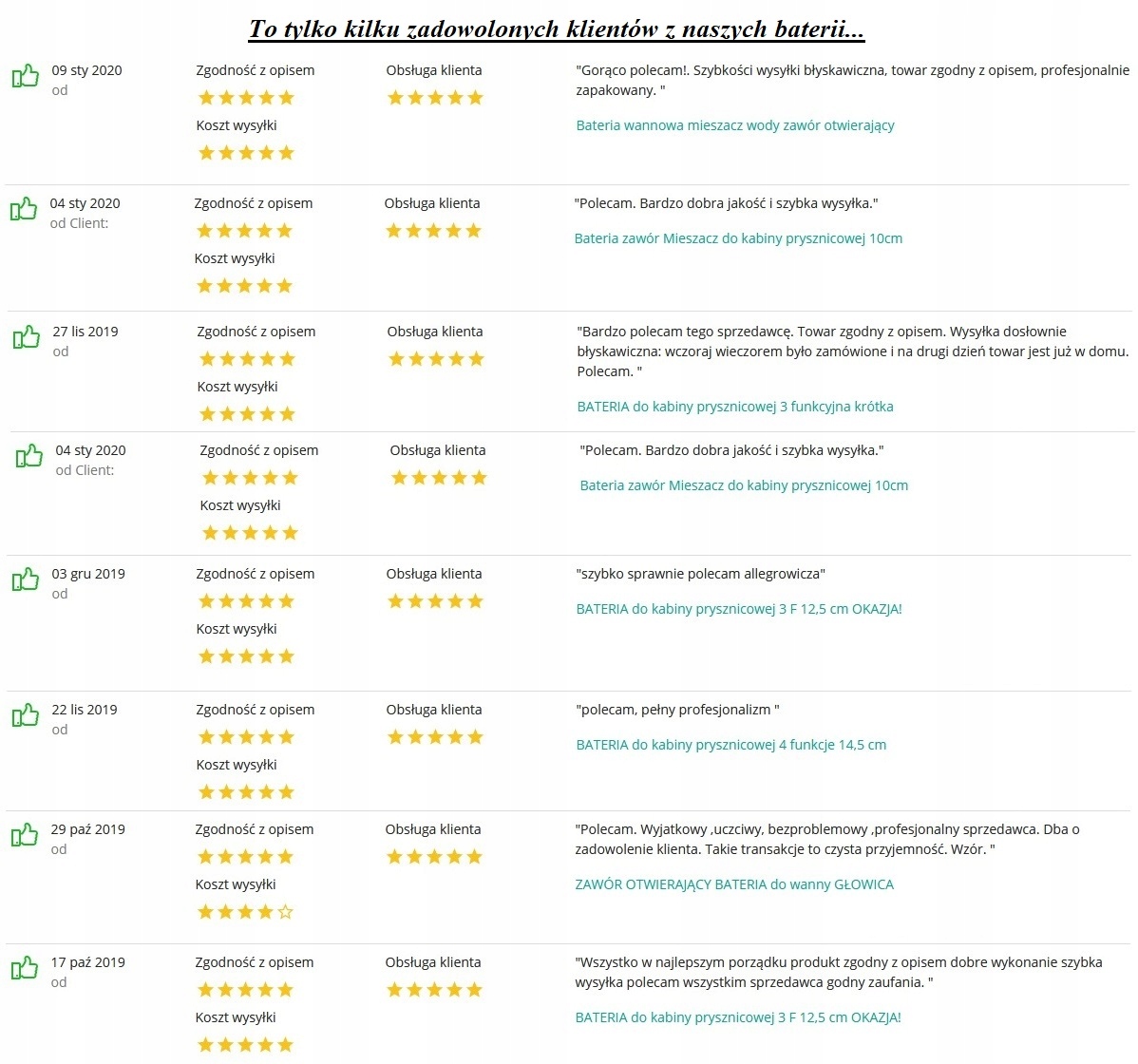Click Koszt wysyłki stars in 17 paź 2019 review
Screen dimensions: 1138x1064
click(245, 1044)
